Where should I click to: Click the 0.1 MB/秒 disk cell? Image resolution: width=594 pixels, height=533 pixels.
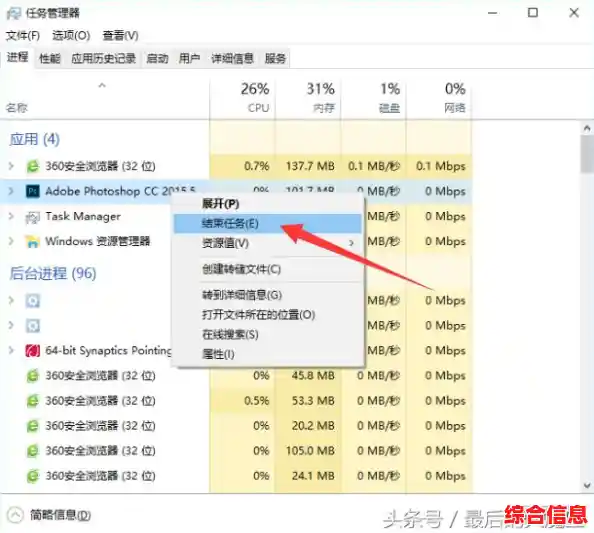374,166
